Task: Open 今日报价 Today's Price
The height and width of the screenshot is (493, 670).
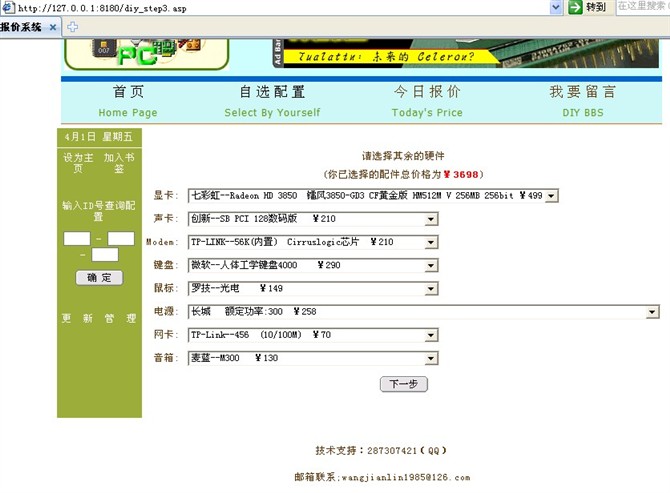Action: [427, 101]
